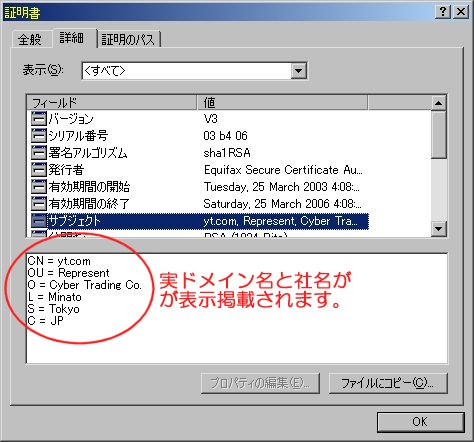
Task: Click field list scrollbar down arrow
Action: coord(438,229)
